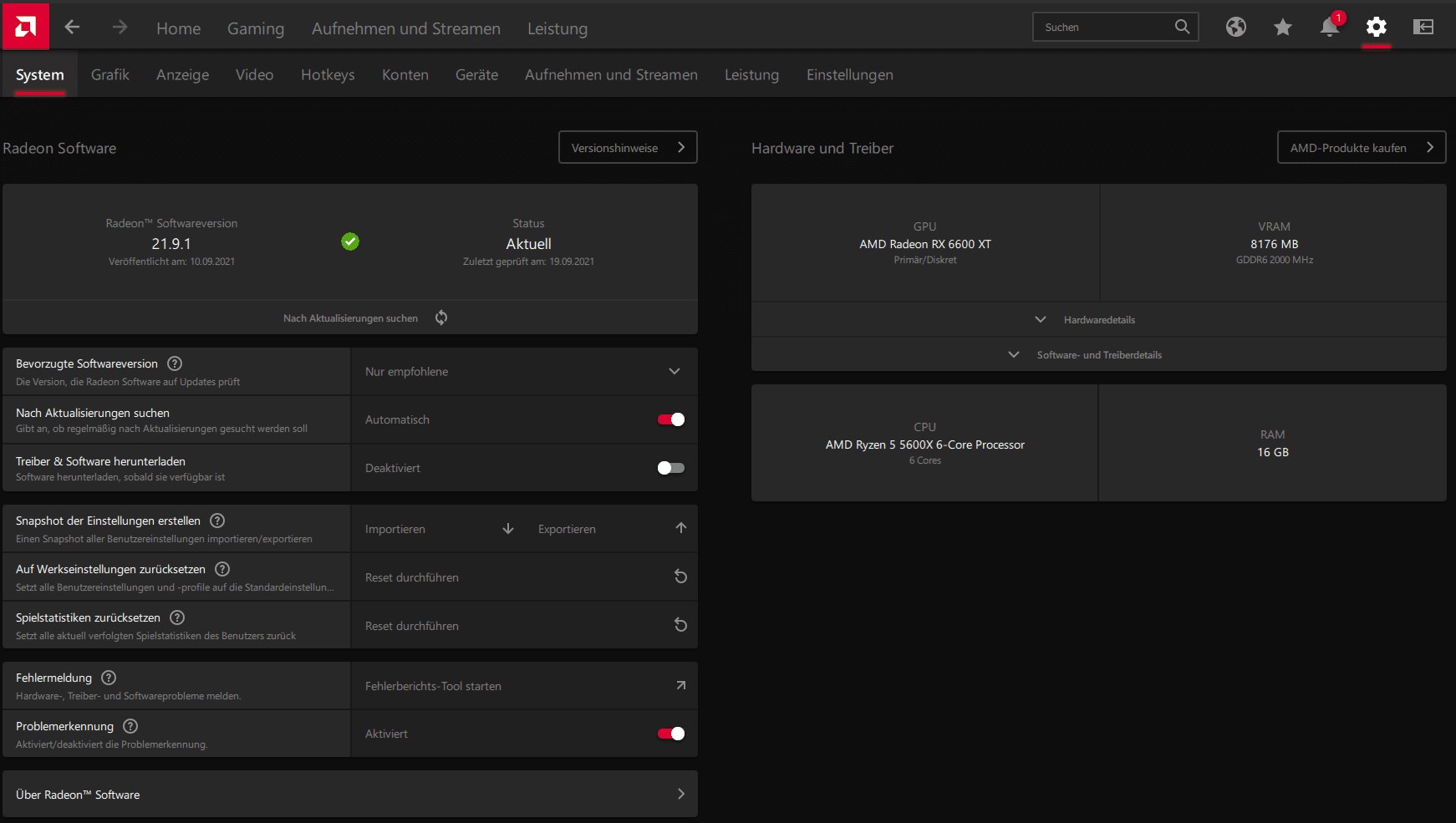Open notifications bell icon

[1330, 27]
